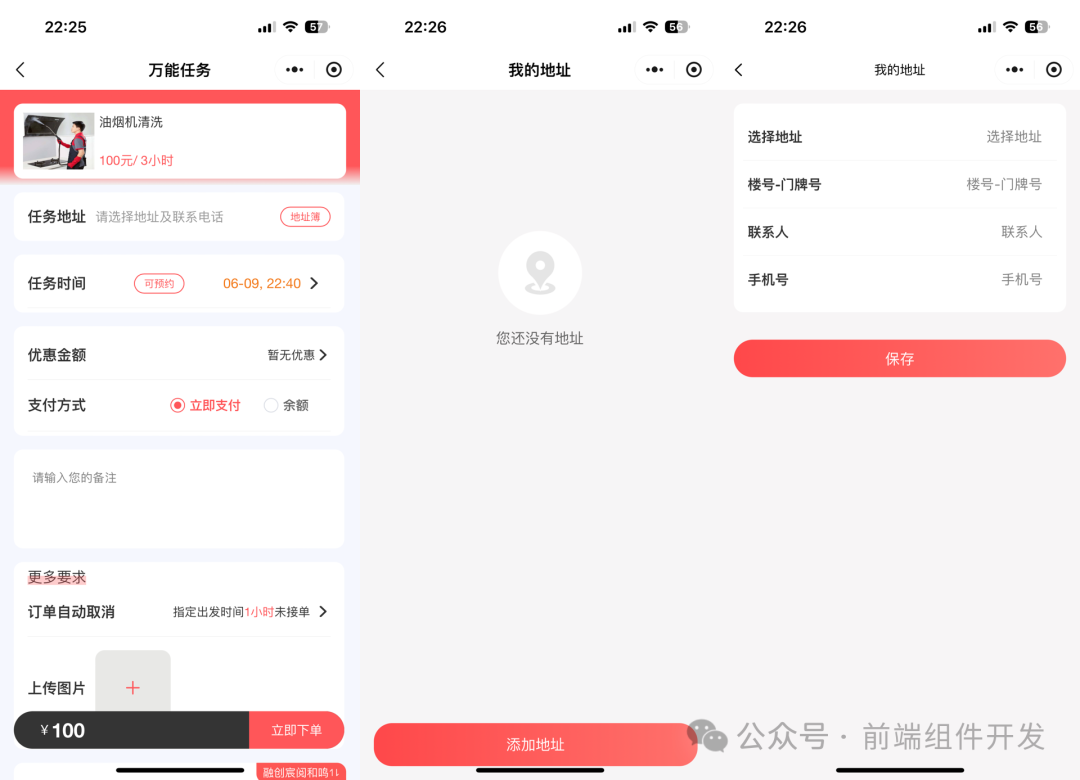Go back from the empty 我的地址 list screen
1080x780 pixels.
[x=380, y=70]
